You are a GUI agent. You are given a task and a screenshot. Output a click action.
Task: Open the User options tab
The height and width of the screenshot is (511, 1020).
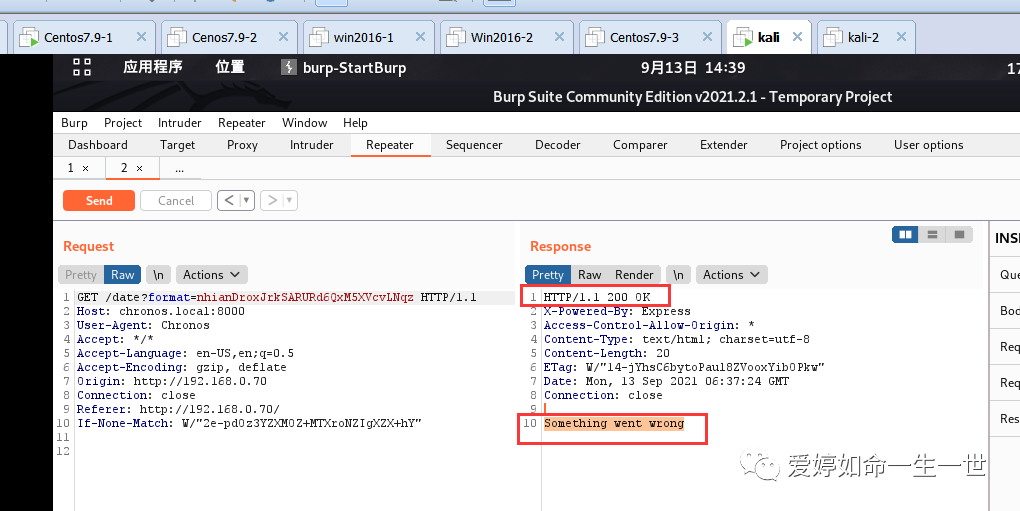pos(928,145)
